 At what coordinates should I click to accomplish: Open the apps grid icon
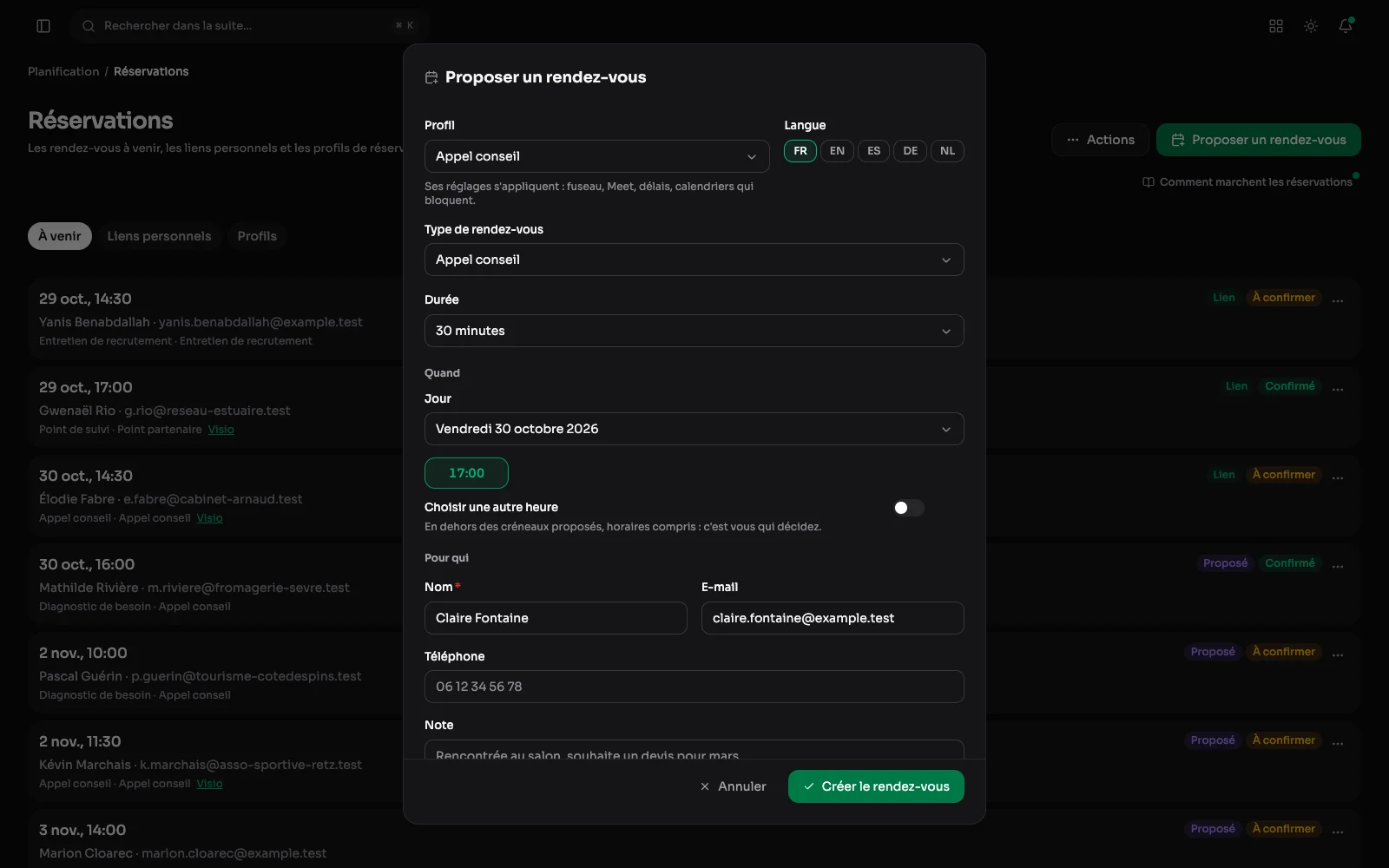pyautogui.click(x=1276, y=26)
